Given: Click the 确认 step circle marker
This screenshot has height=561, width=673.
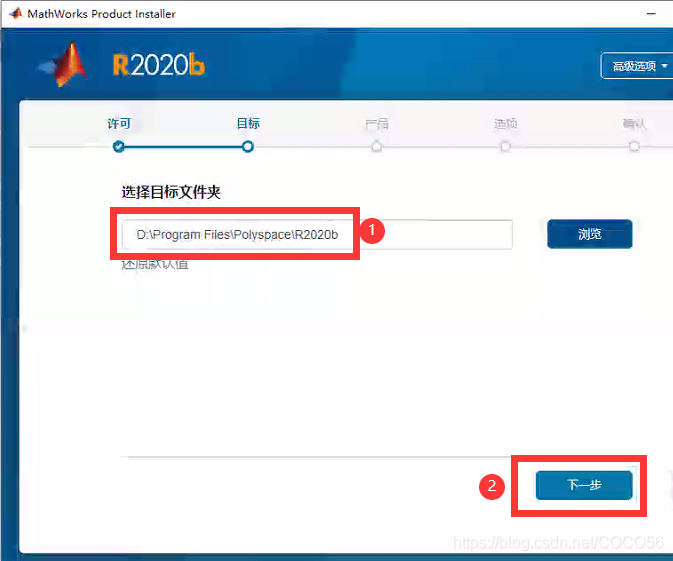Looking at the screenshot, I should pos(634,147).
